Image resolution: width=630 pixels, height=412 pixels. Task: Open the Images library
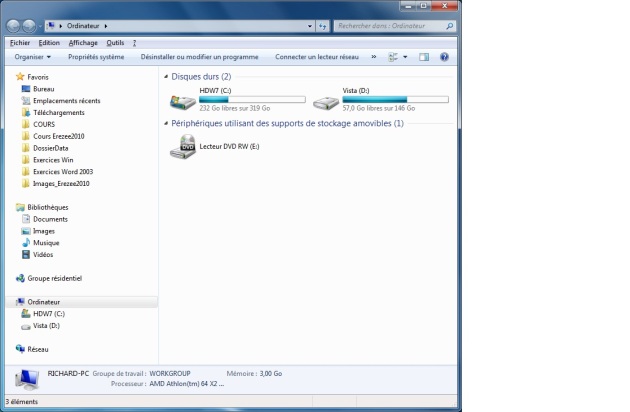(x=38, y=231)
